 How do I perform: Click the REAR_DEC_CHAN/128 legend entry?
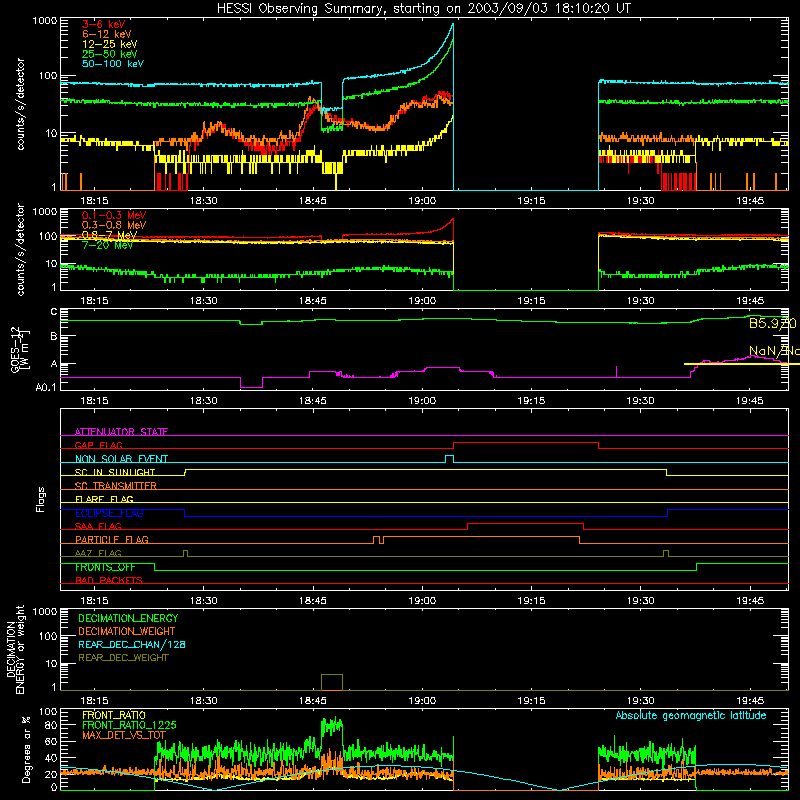point(132,644)
